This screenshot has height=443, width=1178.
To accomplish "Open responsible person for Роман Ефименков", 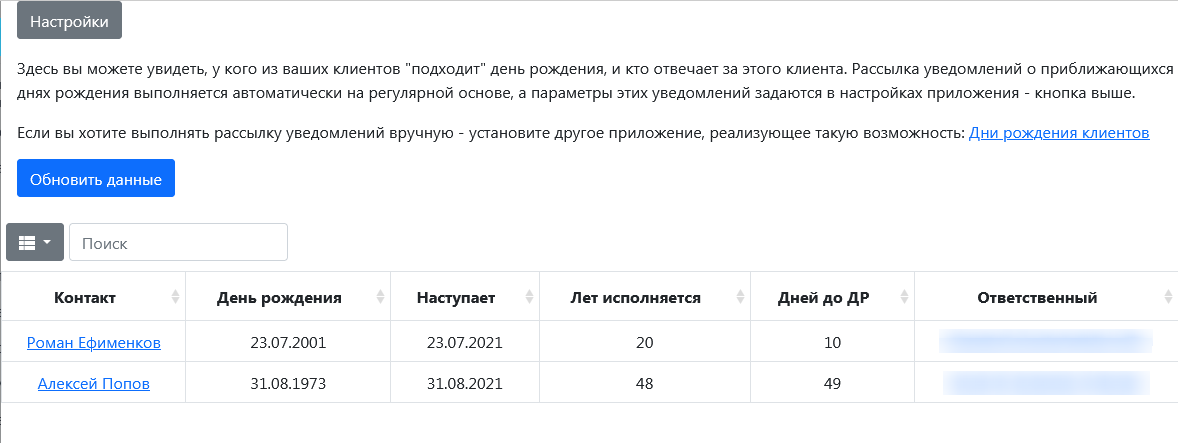I will point(1045,343).
